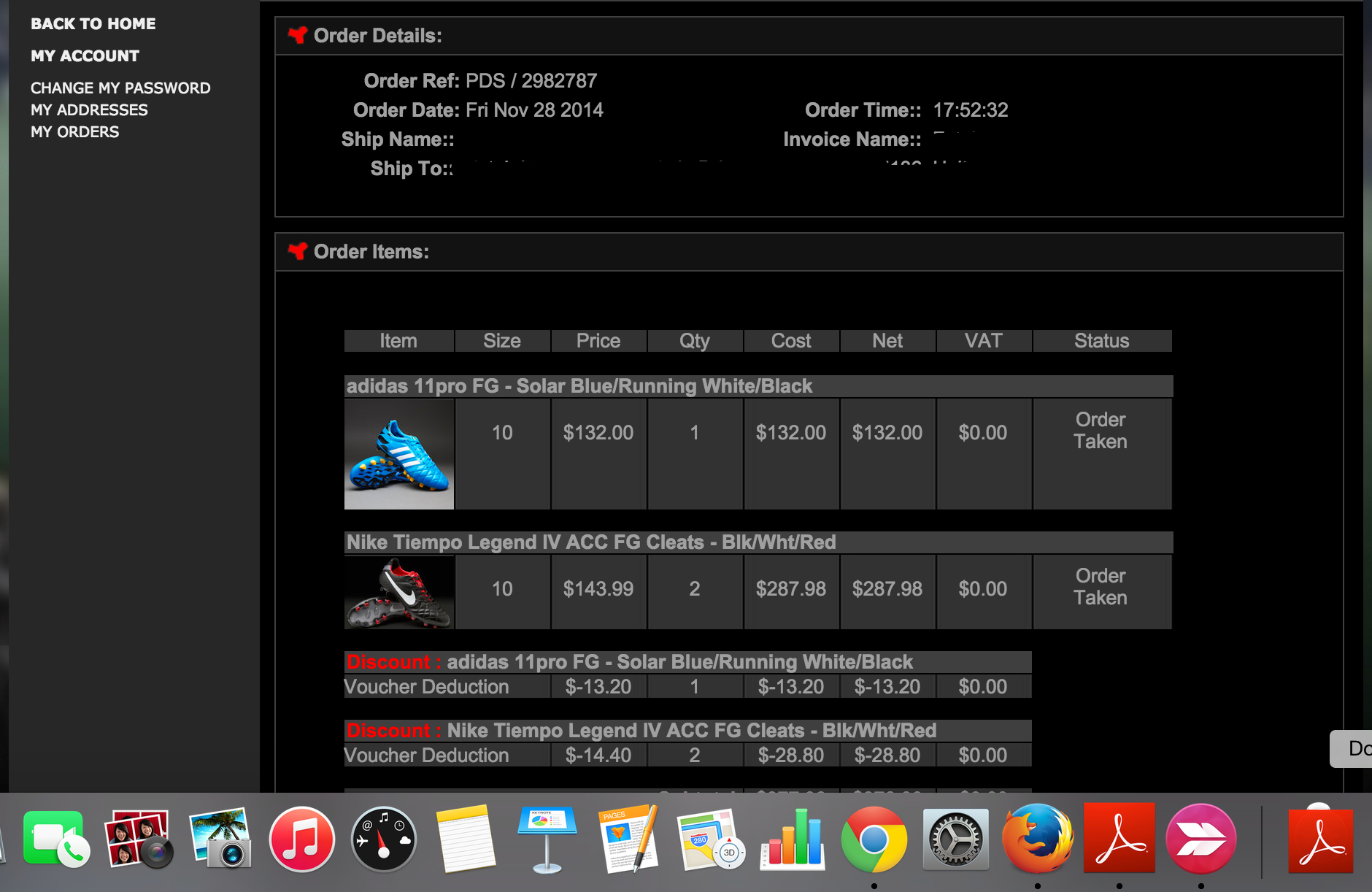The width and height of the screenshot is (1372, 892).
Task: Click the Status column header
Action: pos(1102,341)
